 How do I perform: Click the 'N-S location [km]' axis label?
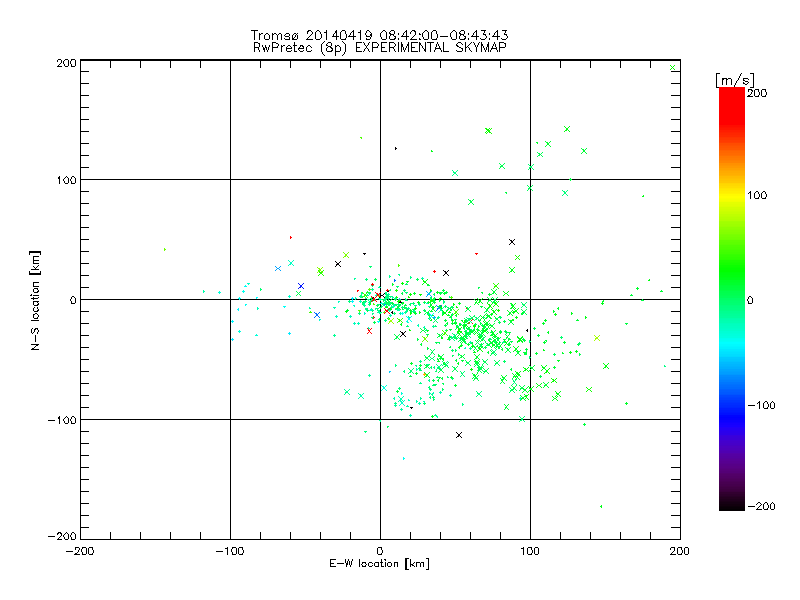(x=35, y=300)
